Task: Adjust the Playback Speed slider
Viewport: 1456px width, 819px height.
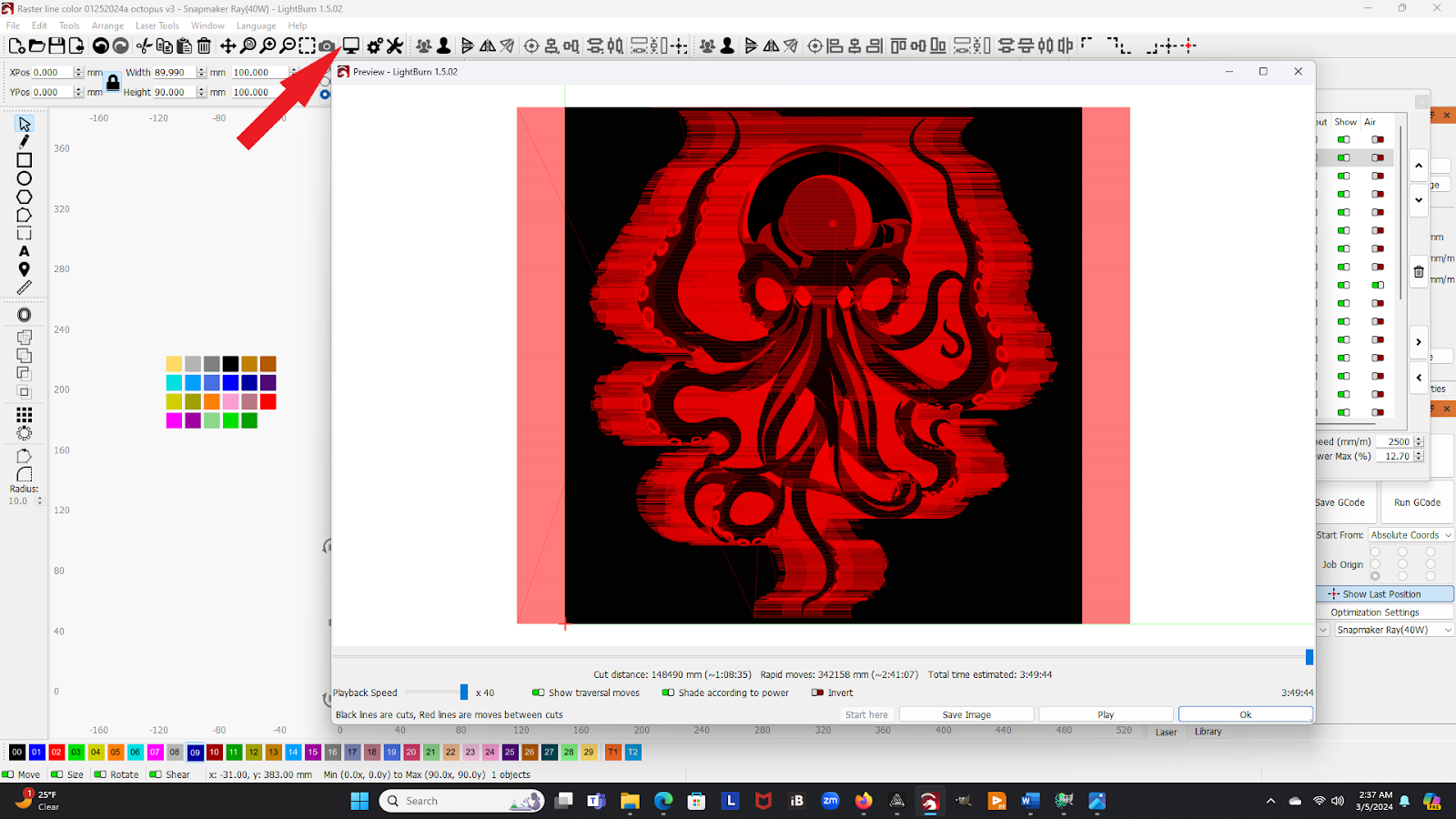Action: [464, 693]
